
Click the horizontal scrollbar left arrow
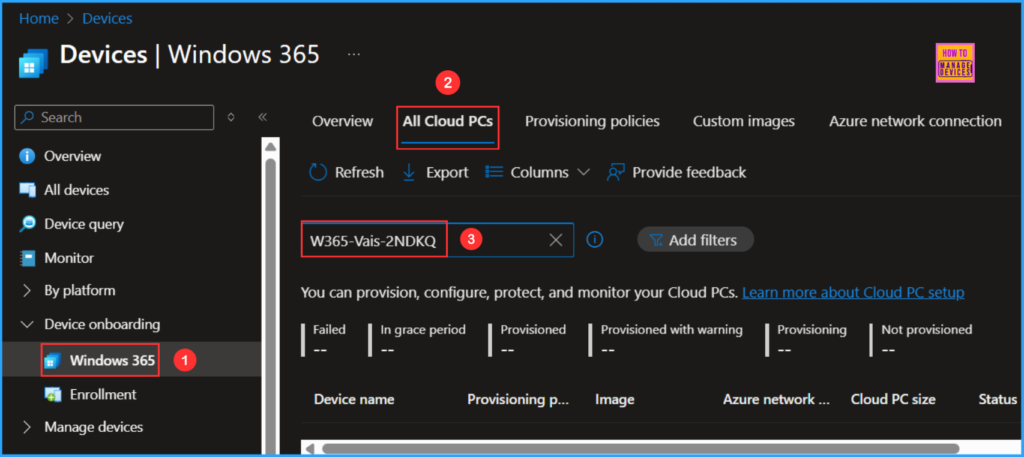click(310, 449)
